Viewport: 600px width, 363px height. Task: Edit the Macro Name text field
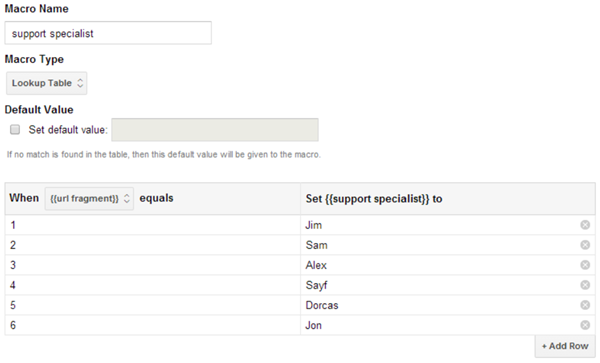[x=108, y=33]
